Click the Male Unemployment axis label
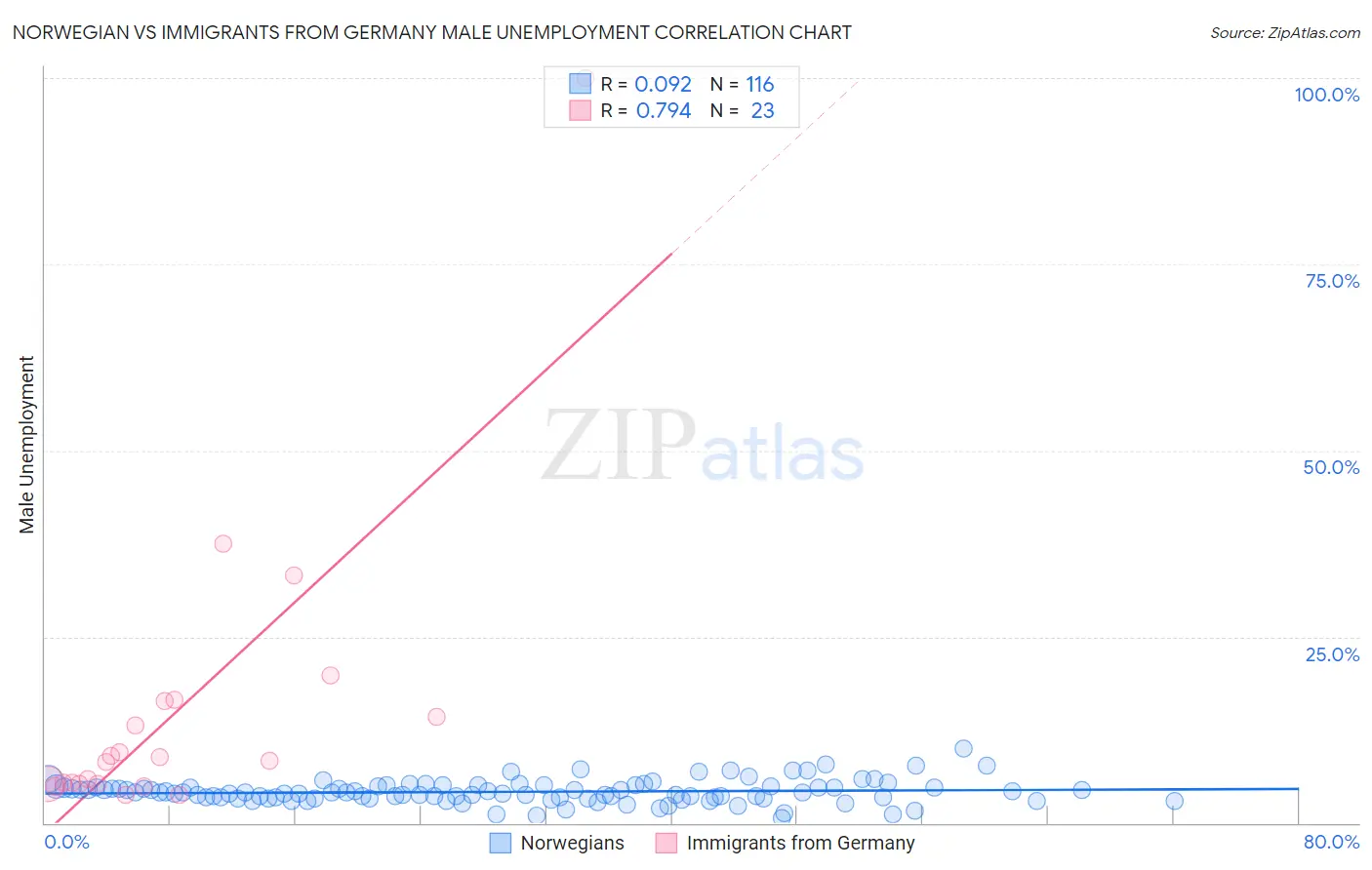 tap(26, 445)
